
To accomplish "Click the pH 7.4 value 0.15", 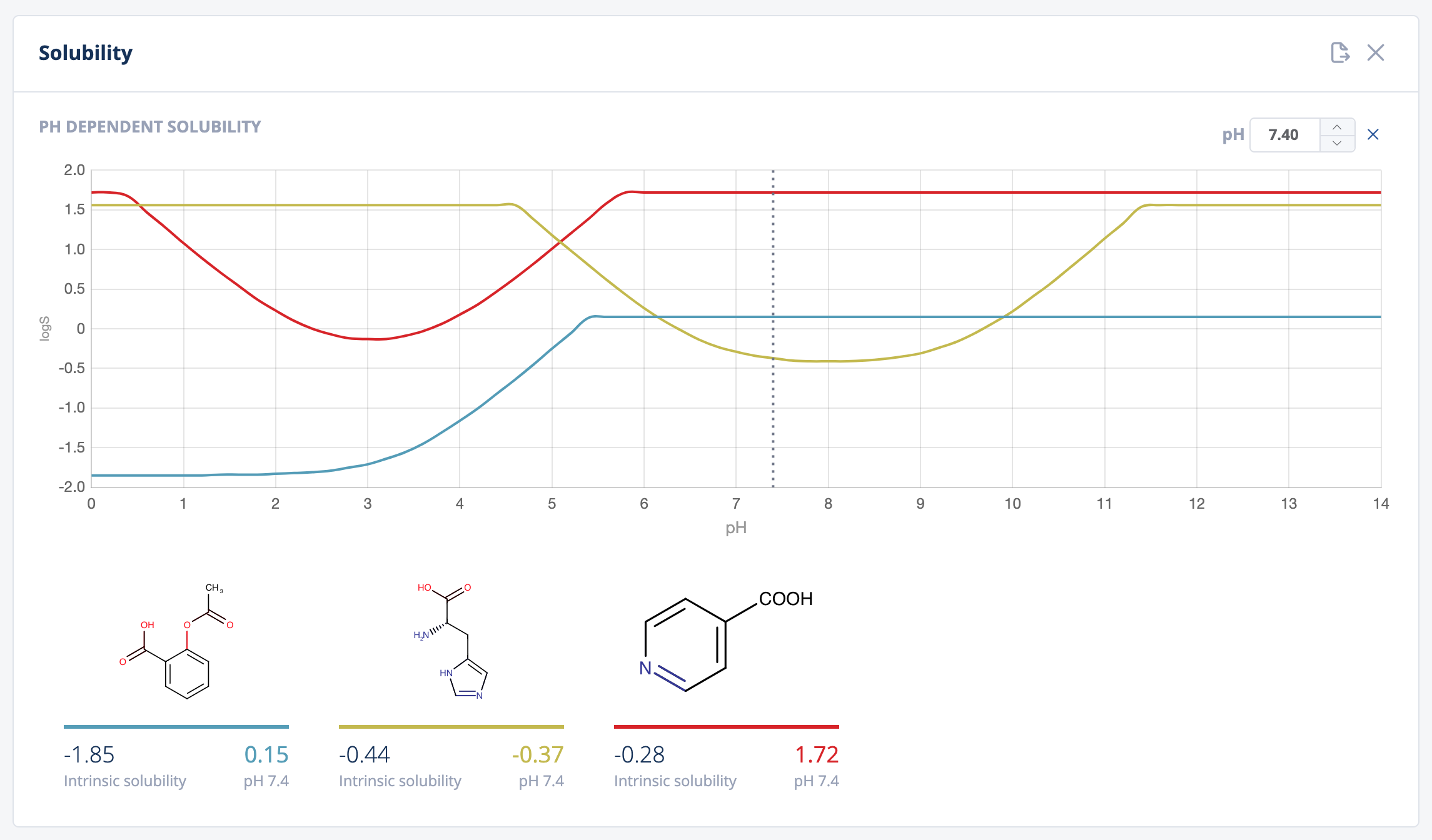I will point(266,755).
